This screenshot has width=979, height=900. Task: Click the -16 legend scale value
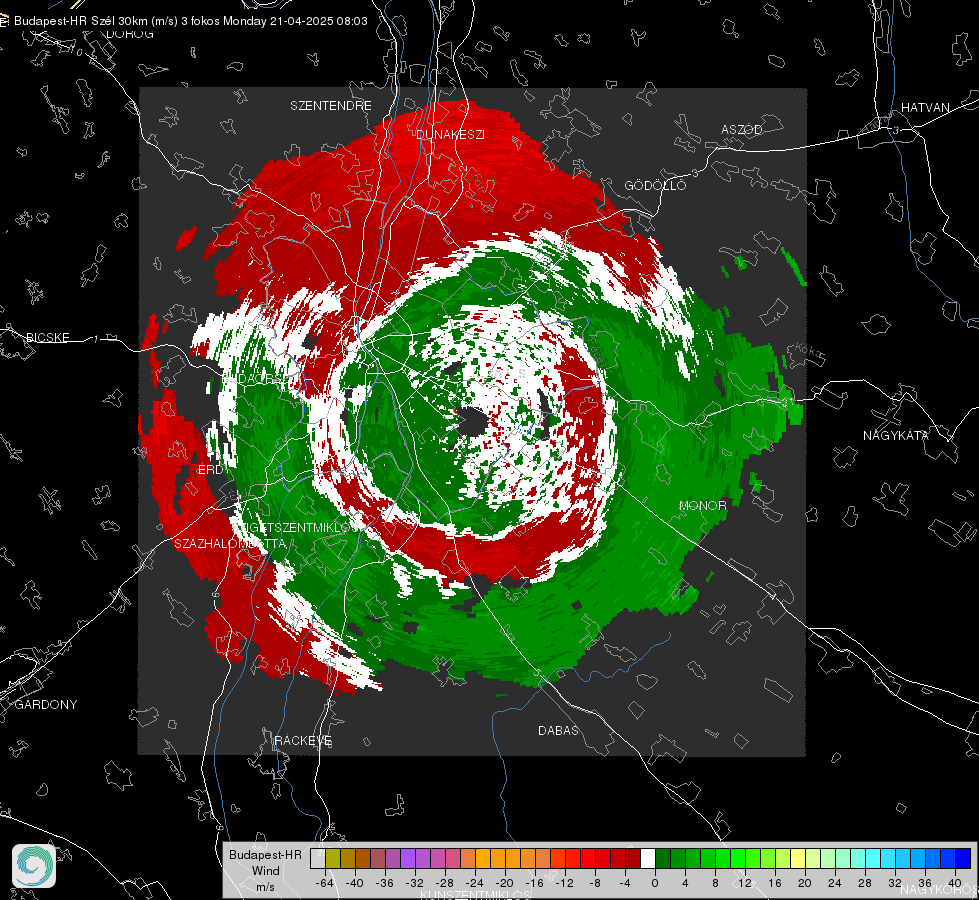(x=534, y=883)
